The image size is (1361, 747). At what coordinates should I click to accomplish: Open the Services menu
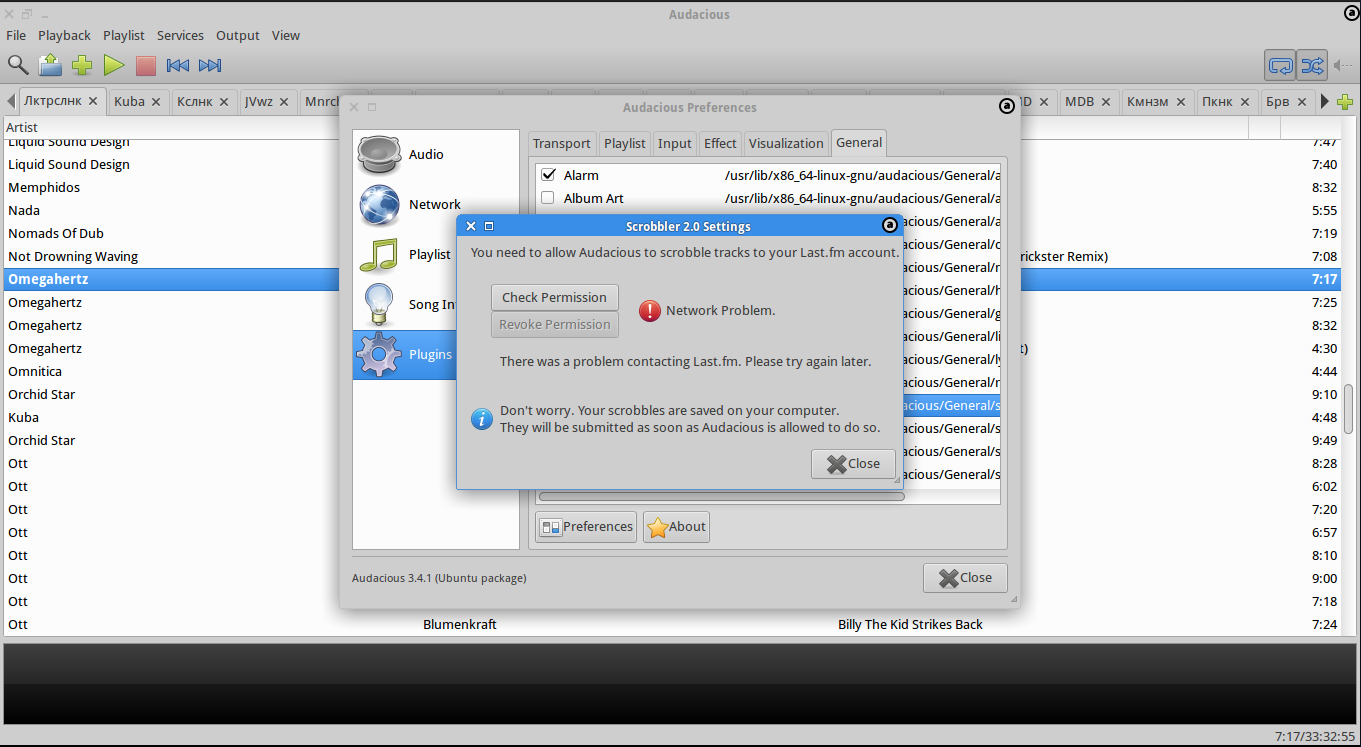(x=180, y=35)
